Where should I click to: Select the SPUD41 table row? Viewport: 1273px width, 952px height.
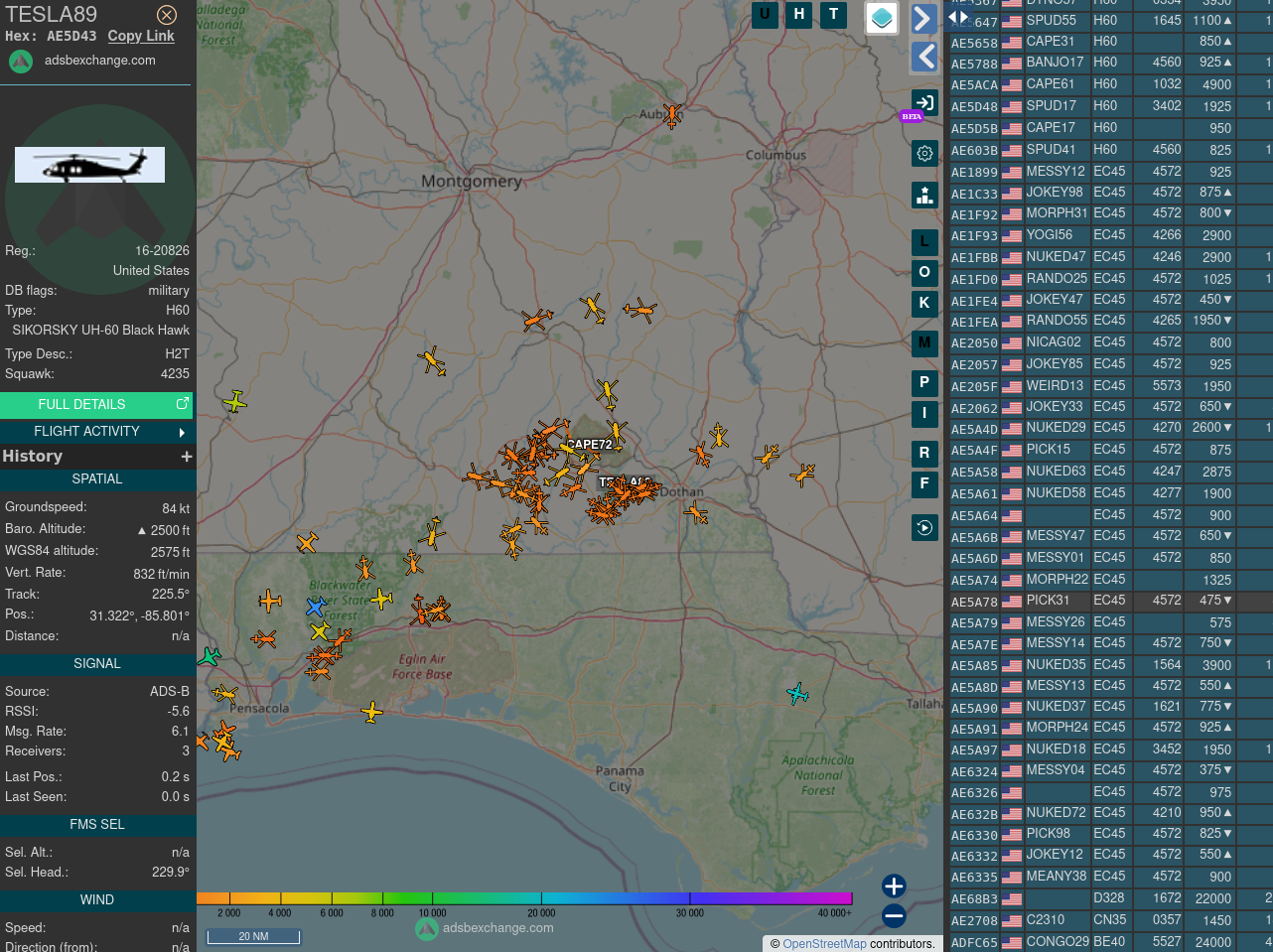pos(1110,150)
